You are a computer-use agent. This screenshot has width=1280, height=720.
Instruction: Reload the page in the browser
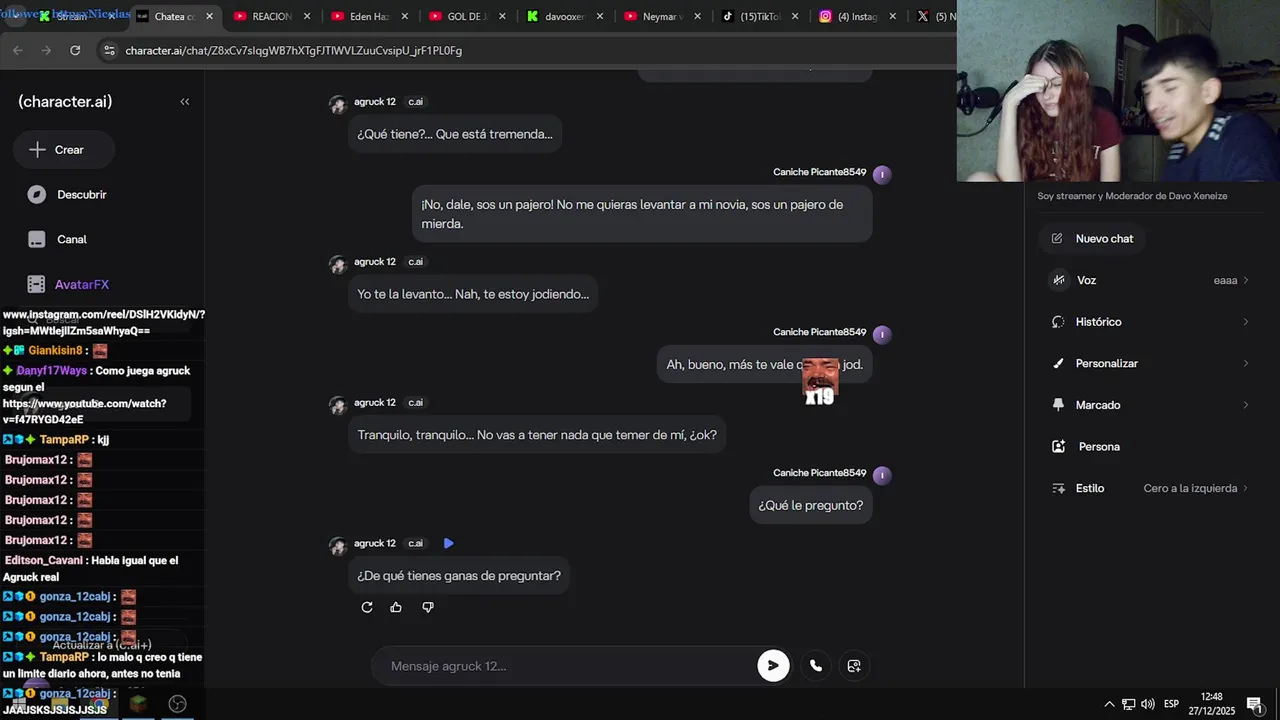tap(75, 50)
